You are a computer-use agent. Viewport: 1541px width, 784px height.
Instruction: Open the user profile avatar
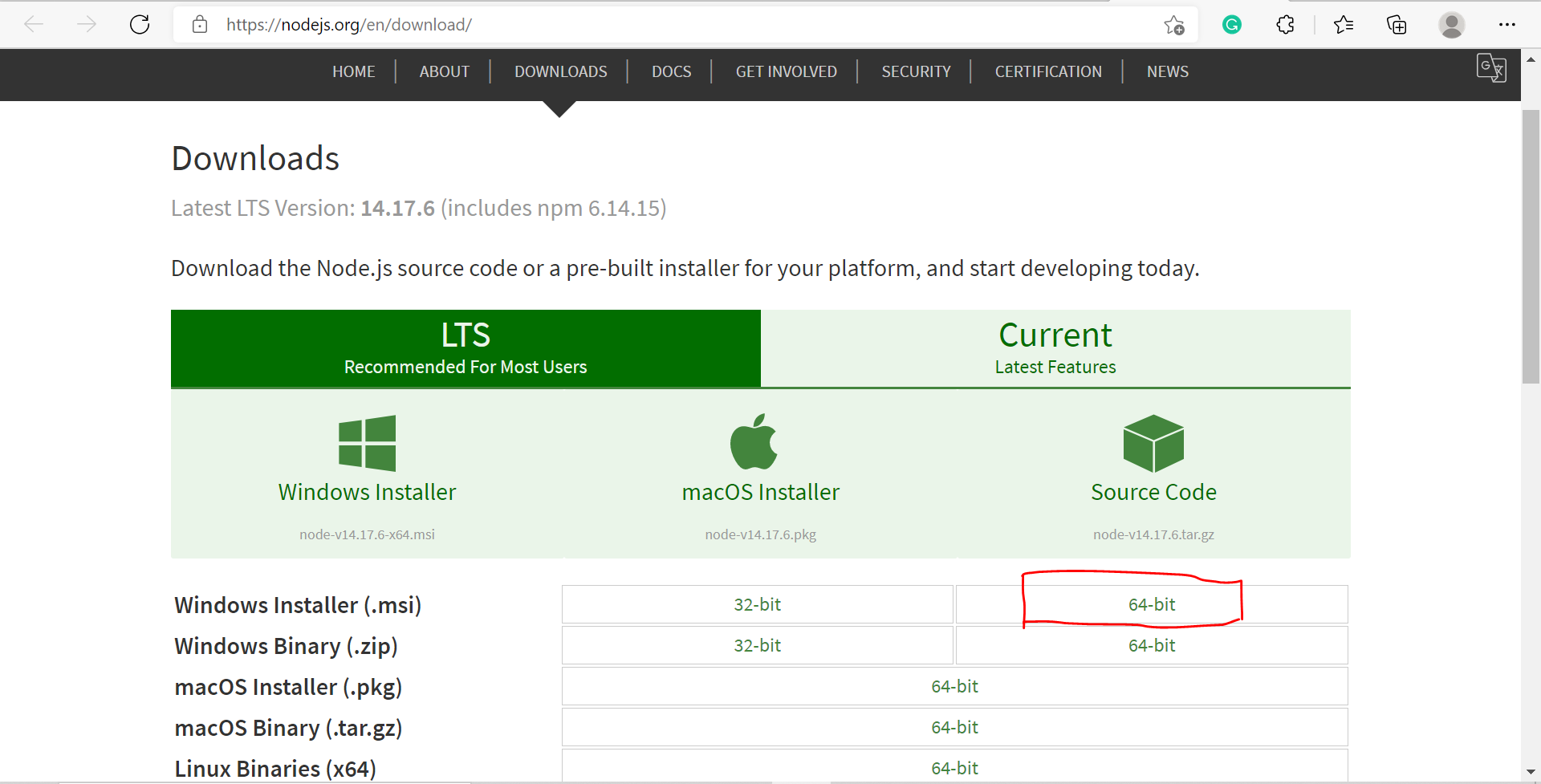pos(1451,25)
